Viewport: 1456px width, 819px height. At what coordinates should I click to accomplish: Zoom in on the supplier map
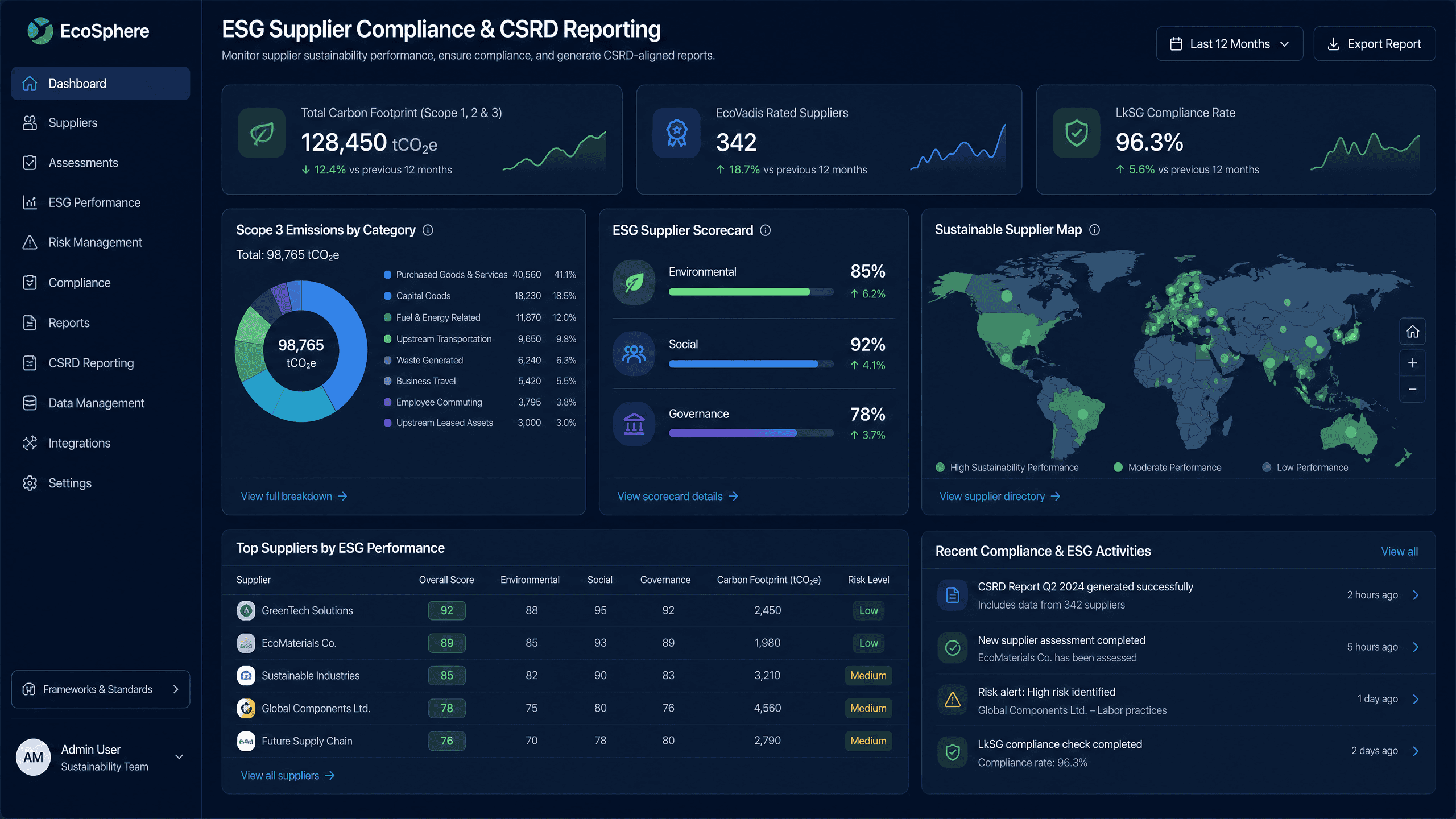click(x=1412, y=363)
